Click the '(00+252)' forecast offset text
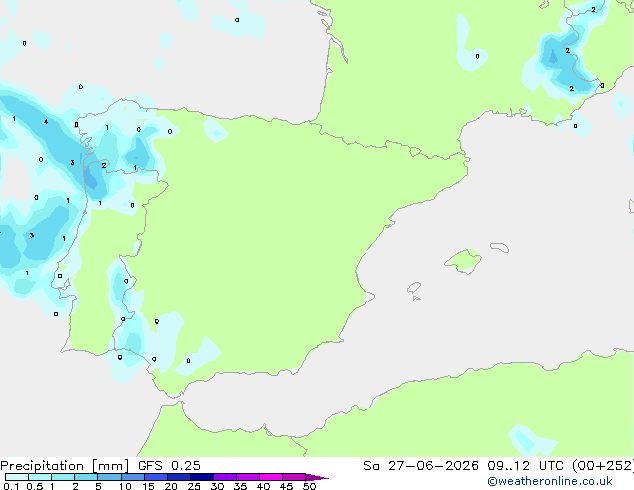This screenshot has height=490, width=634. pyautogui.click(x=603, y=466)
